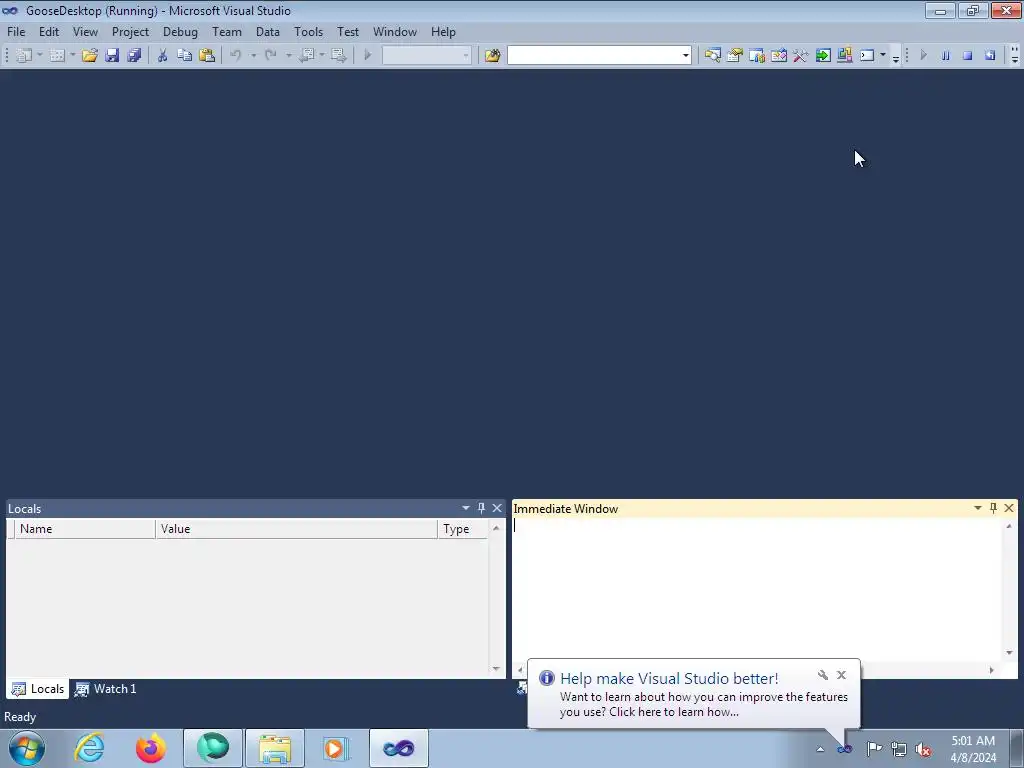This screenshot has width=1024, height=768.
Task: Dismiss the Visual Studio notification balloon
Action: click(x=841, y=675)
